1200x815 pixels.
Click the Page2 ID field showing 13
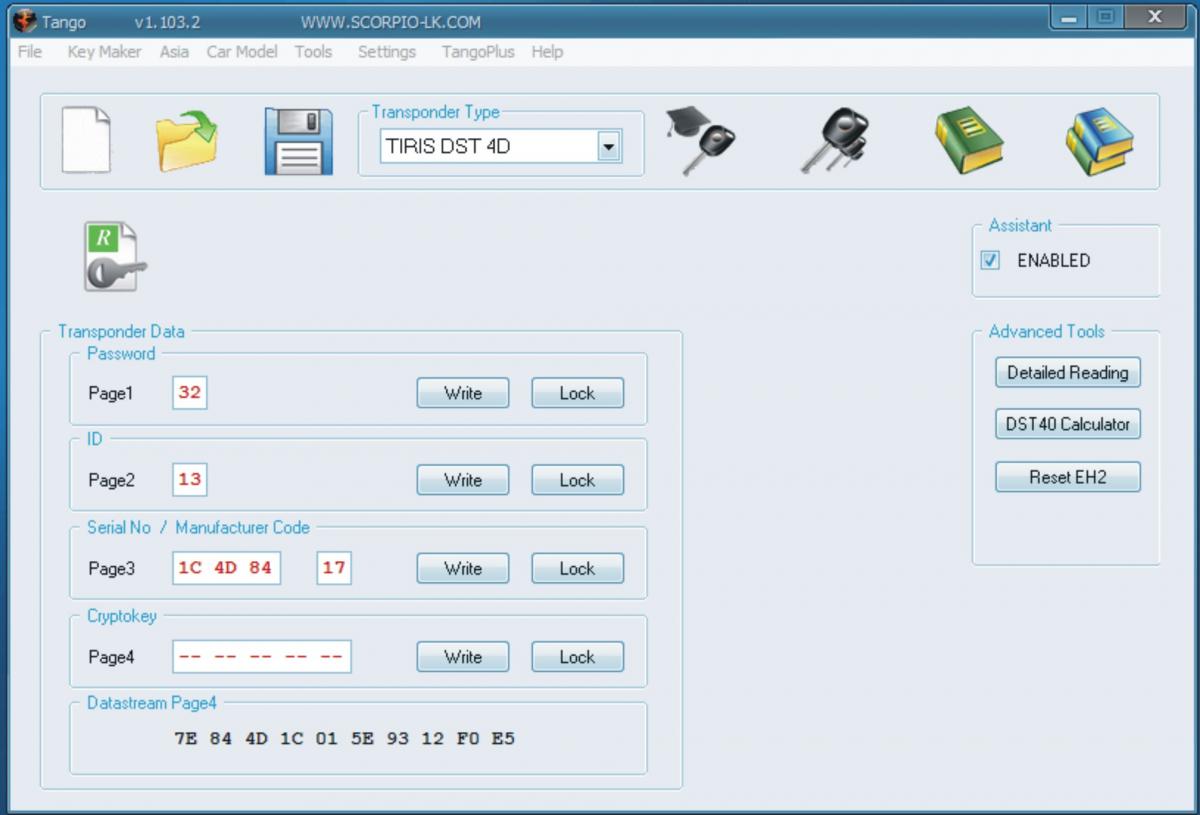(190, 480)
